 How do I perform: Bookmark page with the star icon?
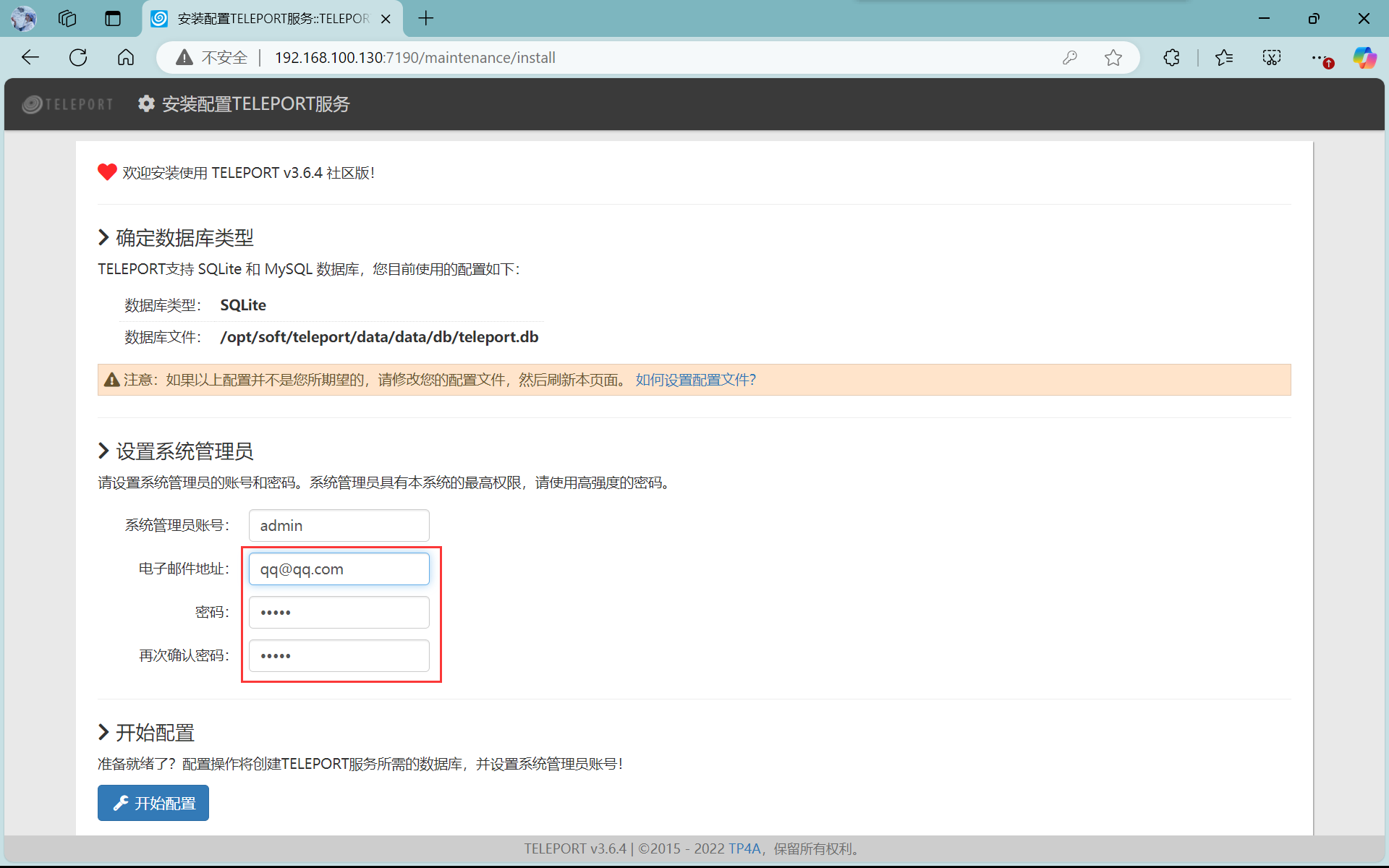1113,58
